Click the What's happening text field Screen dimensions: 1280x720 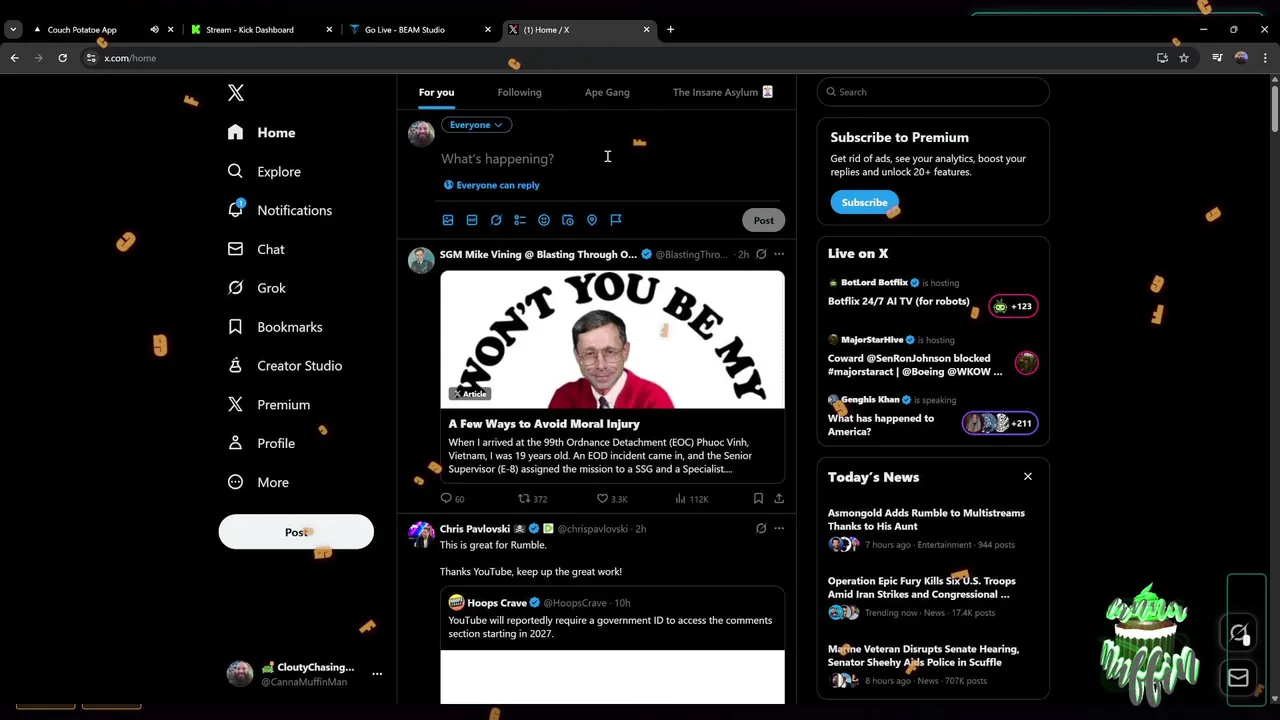[x=612, y=159]
